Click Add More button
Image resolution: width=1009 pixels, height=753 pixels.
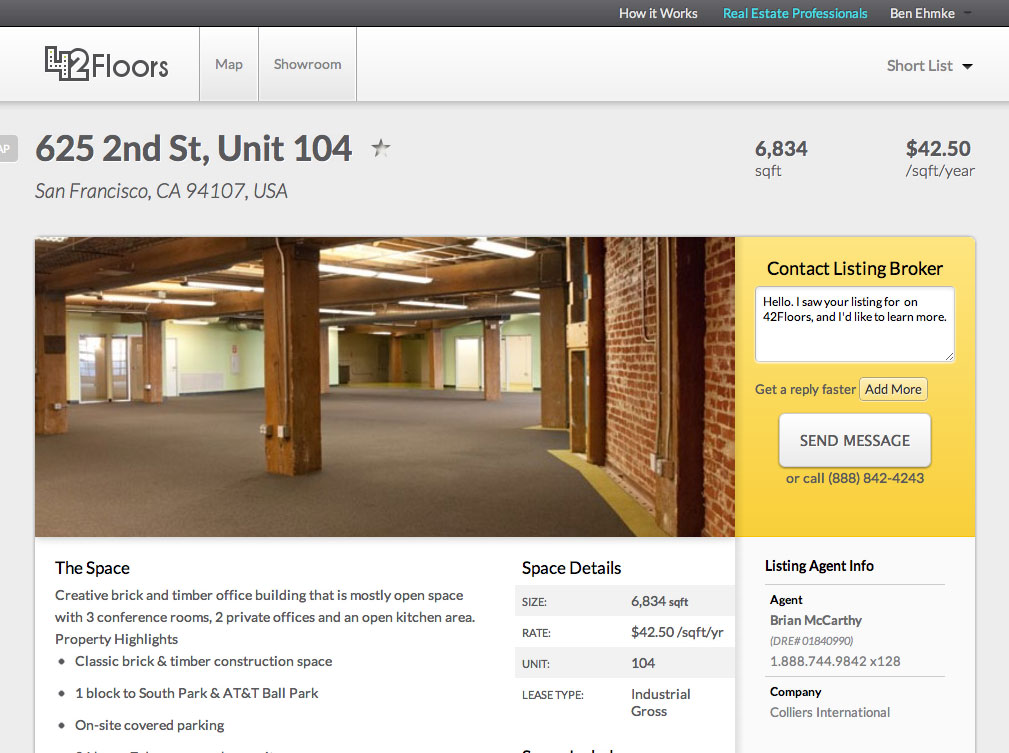pos(893,389)
